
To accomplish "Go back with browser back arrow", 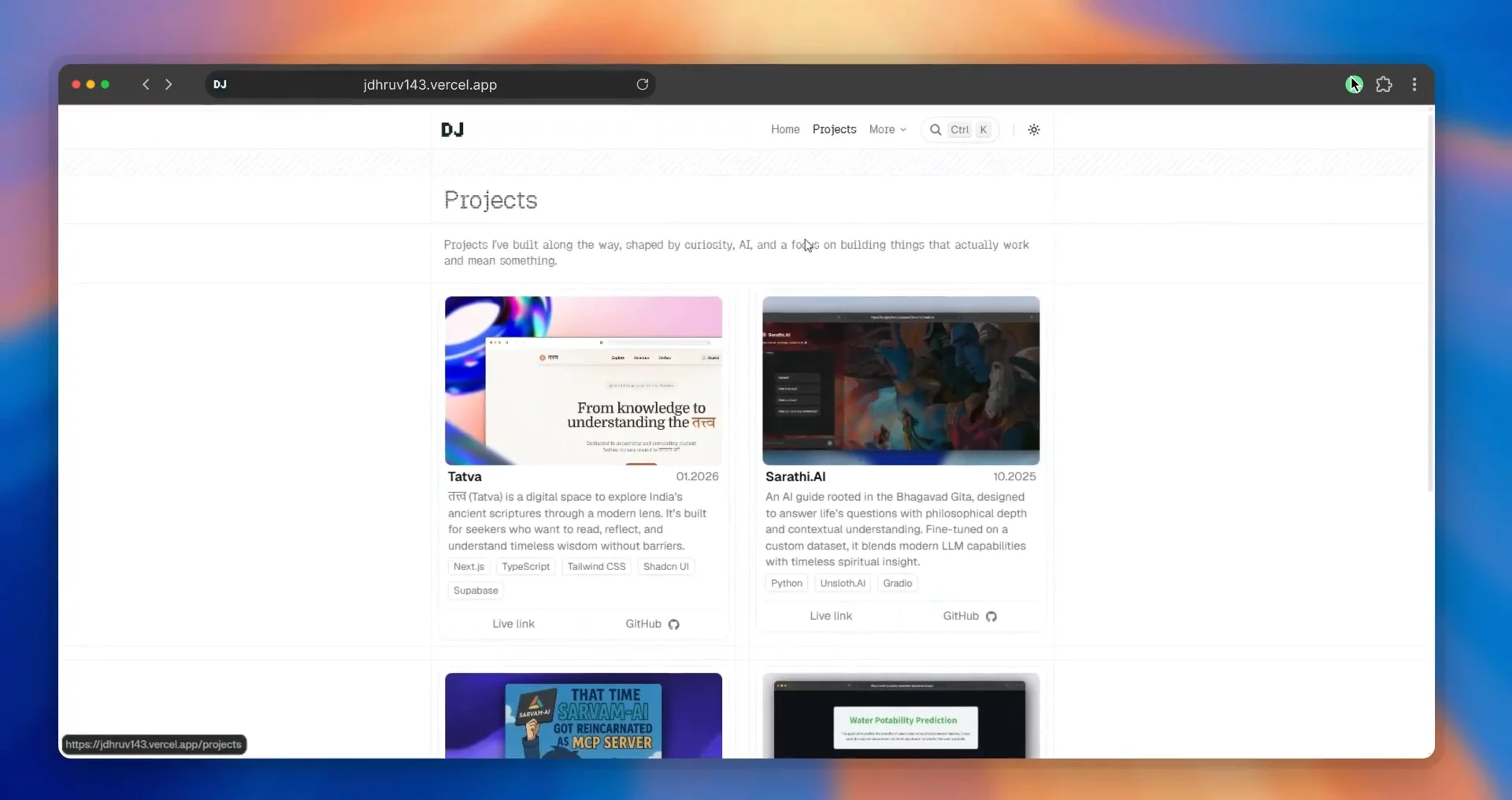I will click(146, 84).
